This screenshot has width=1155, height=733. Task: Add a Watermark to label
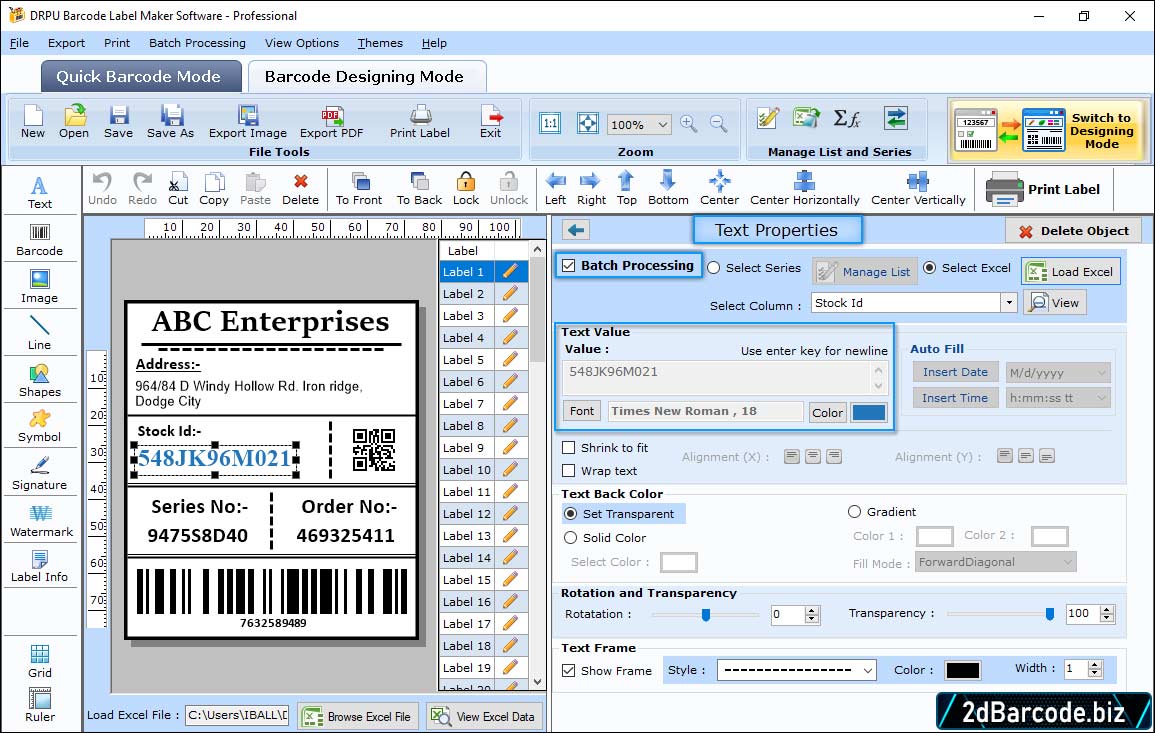coord(41,521)
